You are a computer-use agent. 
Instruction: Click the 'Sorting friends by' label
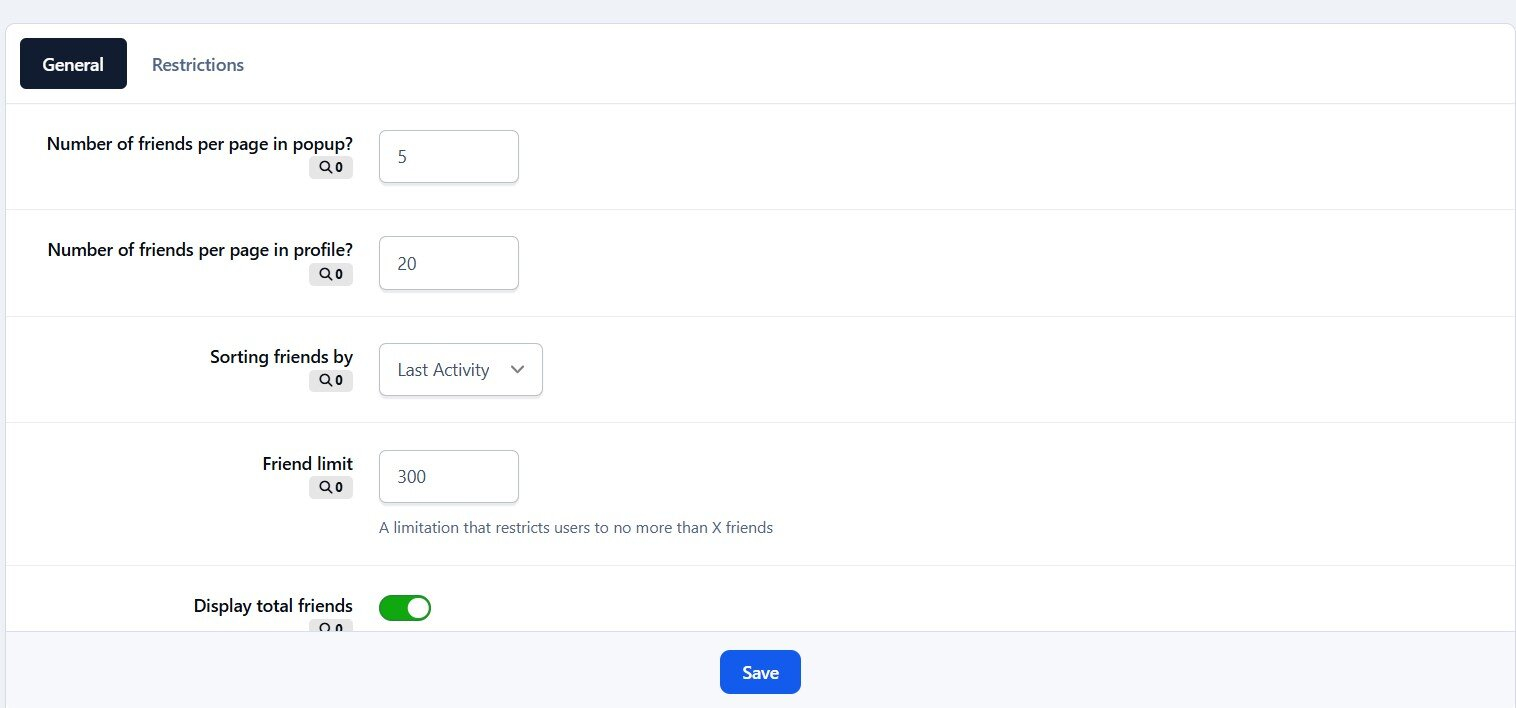(x=281, y=357)
